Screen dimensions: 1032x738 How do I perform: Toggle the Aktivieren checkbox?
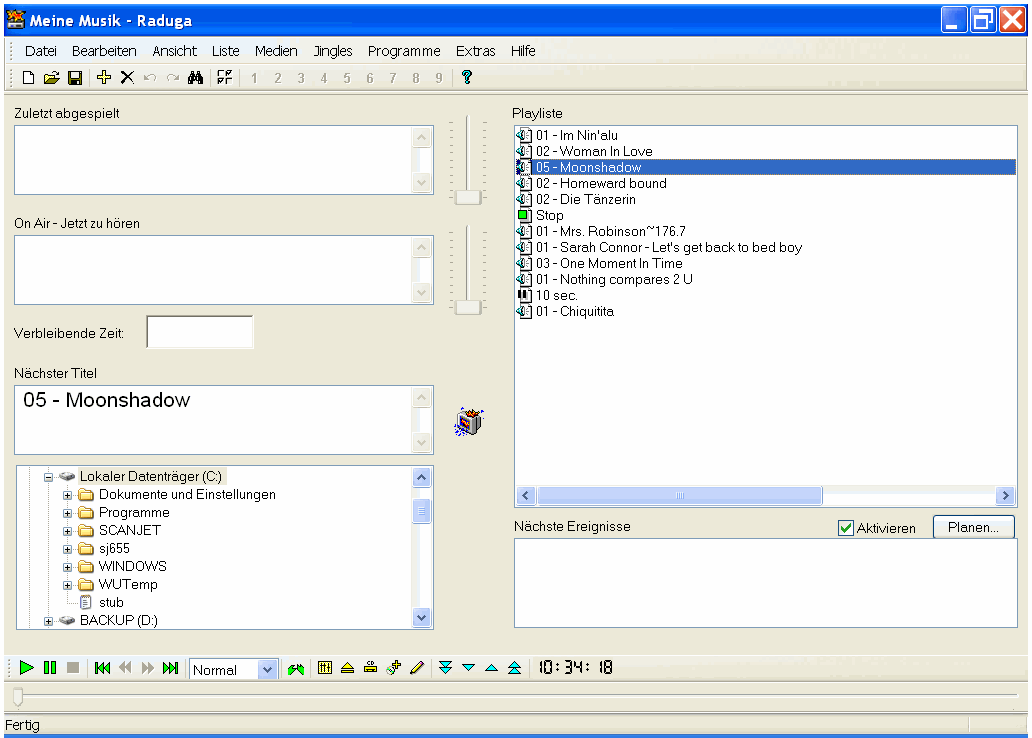click(x=846, y=528)
